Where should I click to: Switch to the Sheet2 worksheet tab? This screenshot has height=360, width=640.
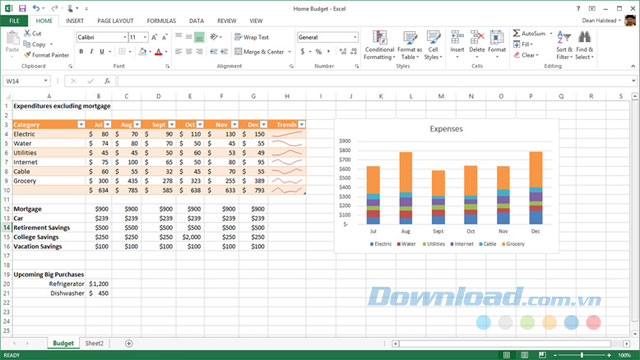(94, 343)
